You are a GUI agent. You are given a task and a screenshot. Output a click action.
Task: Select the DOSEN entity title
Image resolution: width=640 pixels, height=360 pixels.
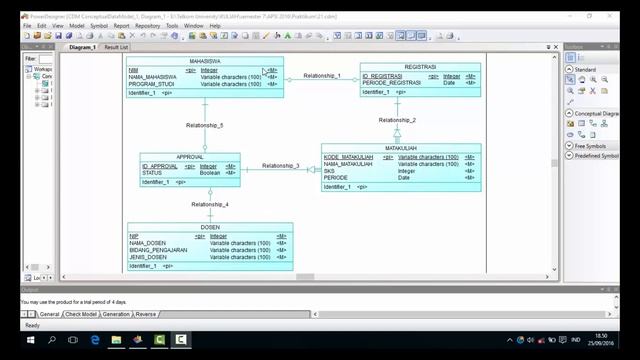point(210,227)
